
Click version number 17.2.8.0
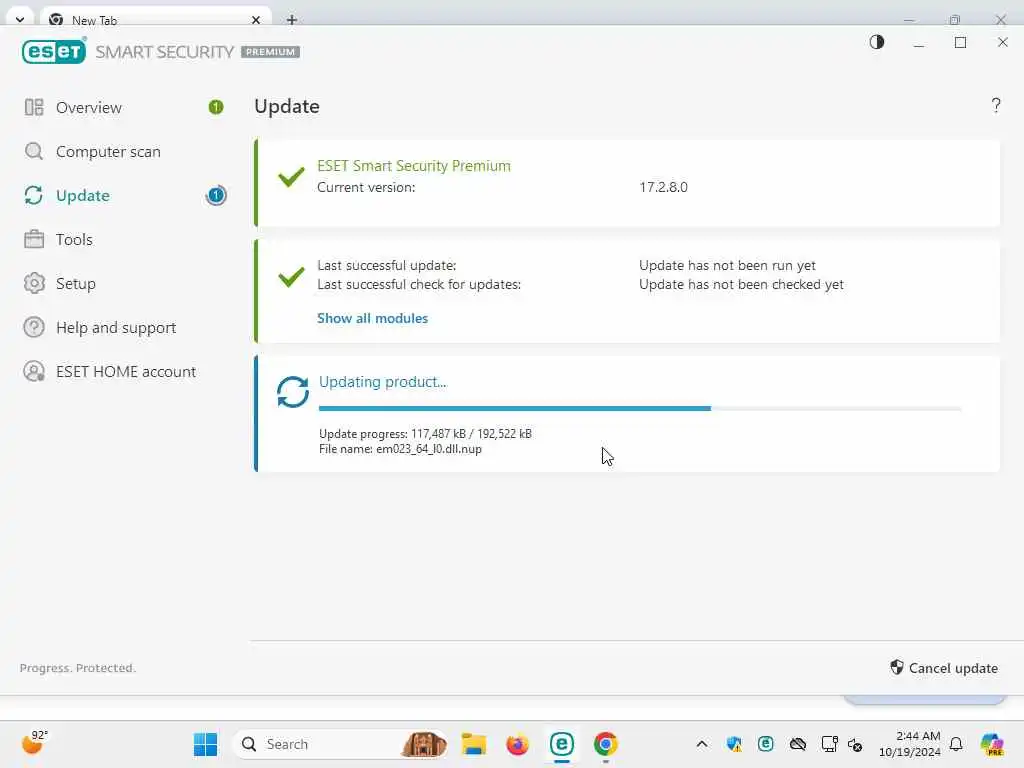pos(663,187)
